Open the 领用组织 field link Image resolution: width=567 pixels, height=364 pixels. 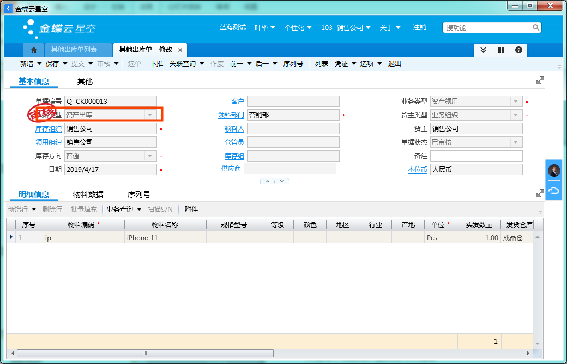(48, 142)
